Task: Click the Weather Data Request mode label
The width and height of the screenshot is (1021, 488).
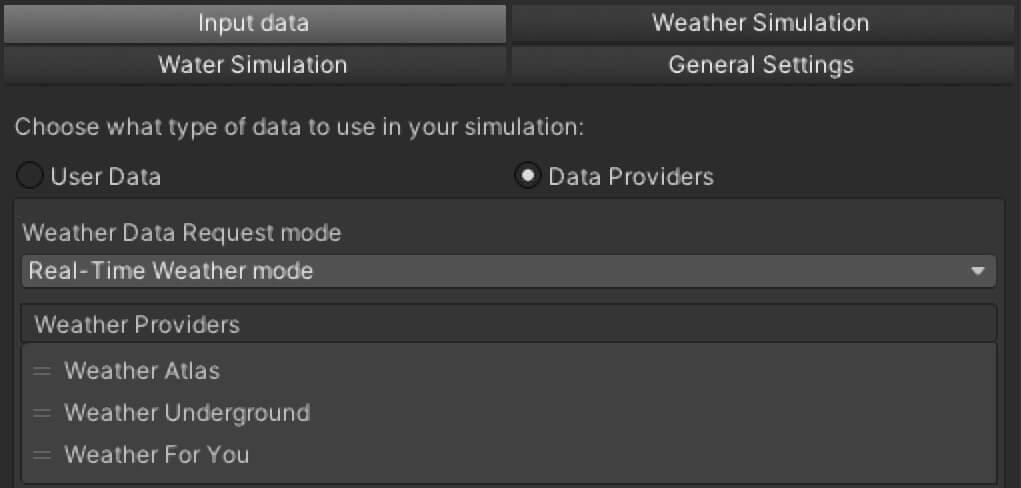Action: [x=181, y=233]
